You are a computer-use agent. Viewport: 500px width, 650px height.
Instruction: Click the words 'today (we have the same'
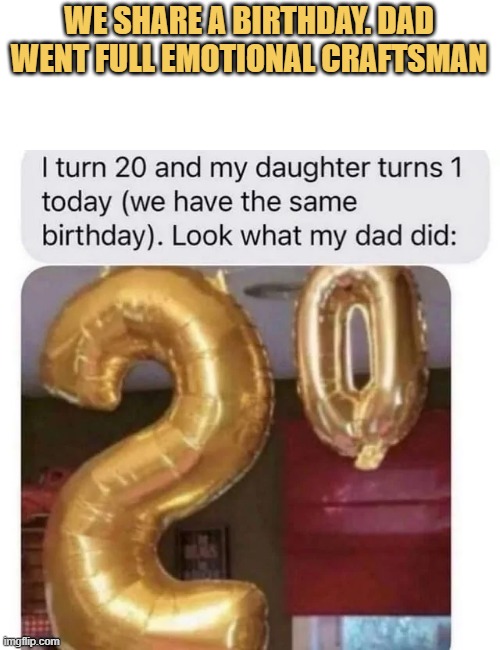click(x=199, y=203)
